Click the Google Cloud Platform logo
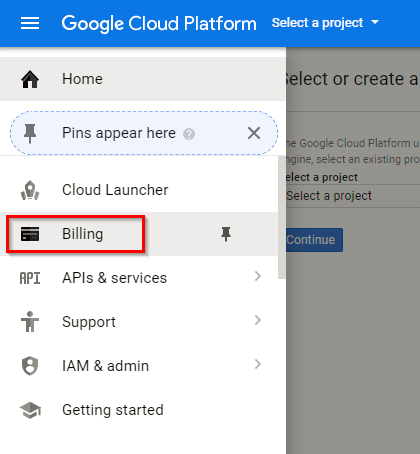 coord(159,23)
